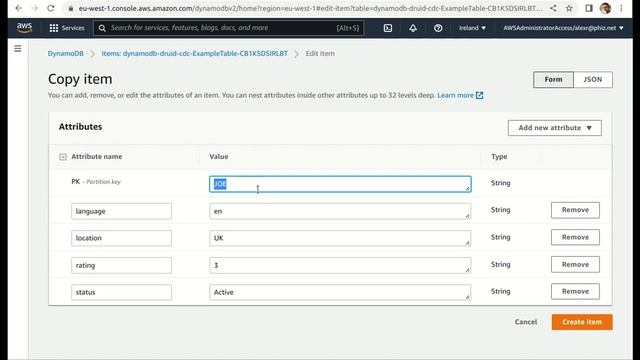Reload the page with the refresh icon
640x360 pixels.
pyautogui.click(x=51, y=8)
